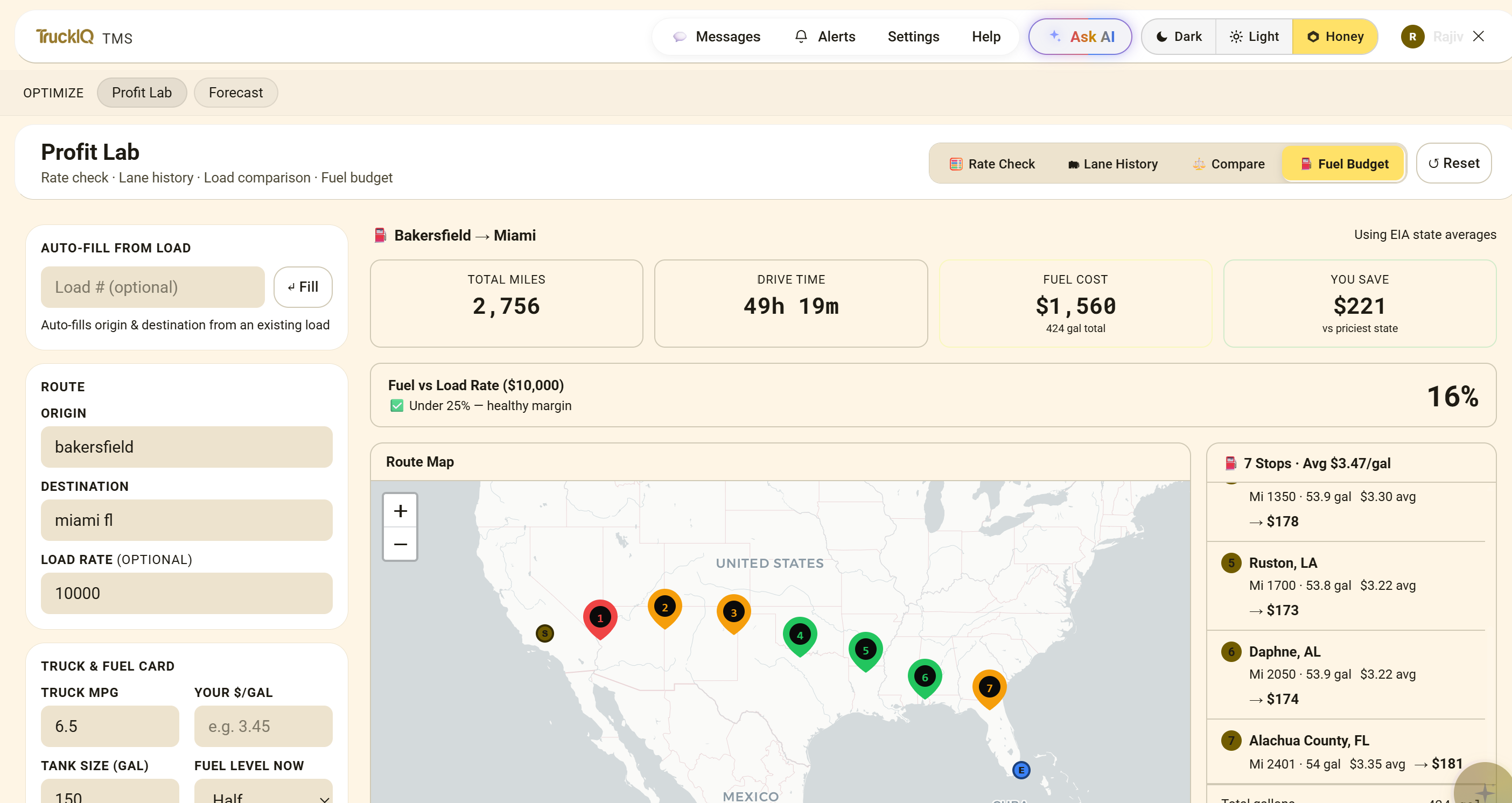Edit the Load Rate field 10000
This screenshot has height=803, width=1512.
pyautogui.click(x=187, y=594)
